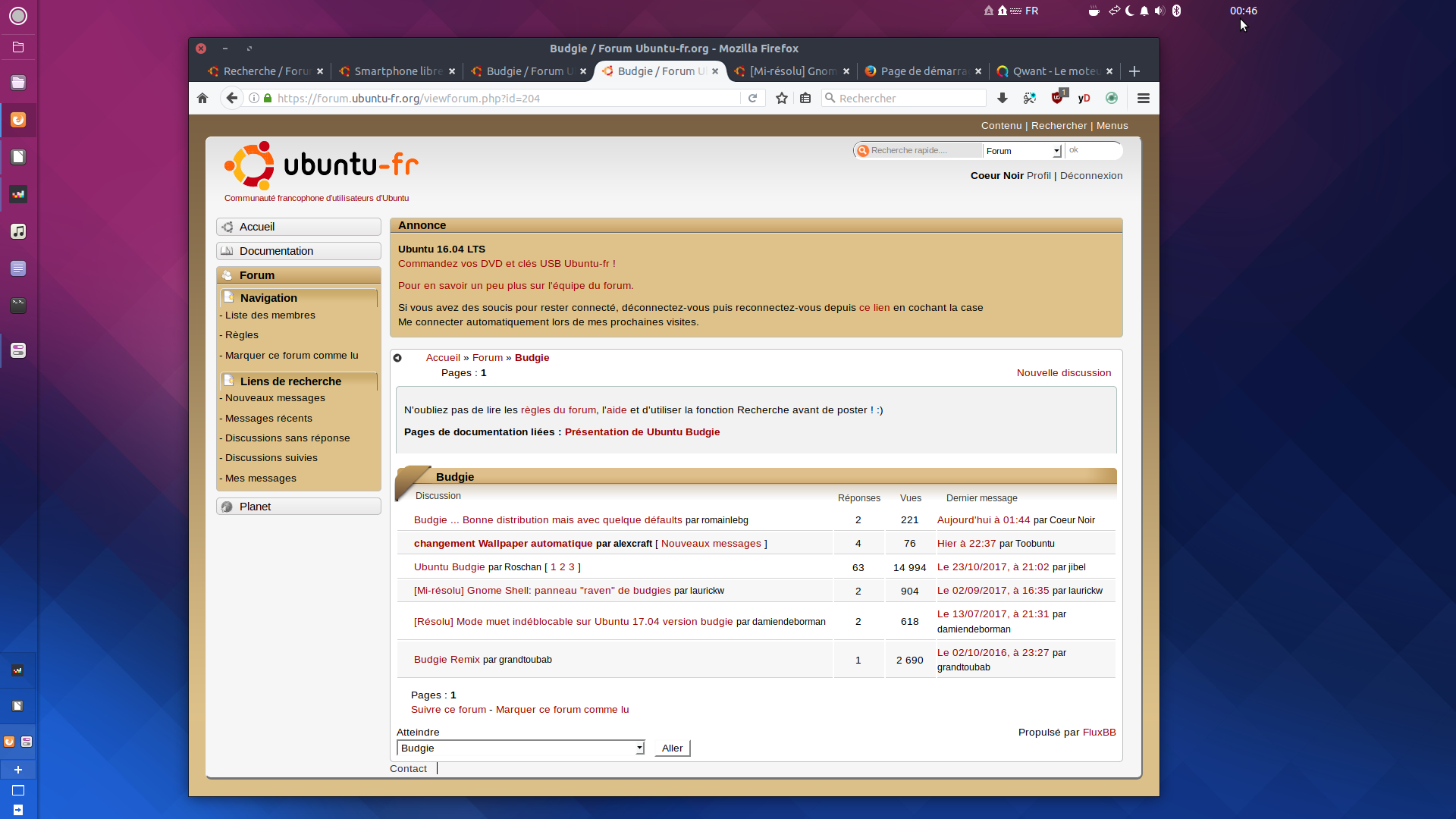1456x819 pixels.
Task: Open the Planet sidebar menu item
Action: click(299, 507)
